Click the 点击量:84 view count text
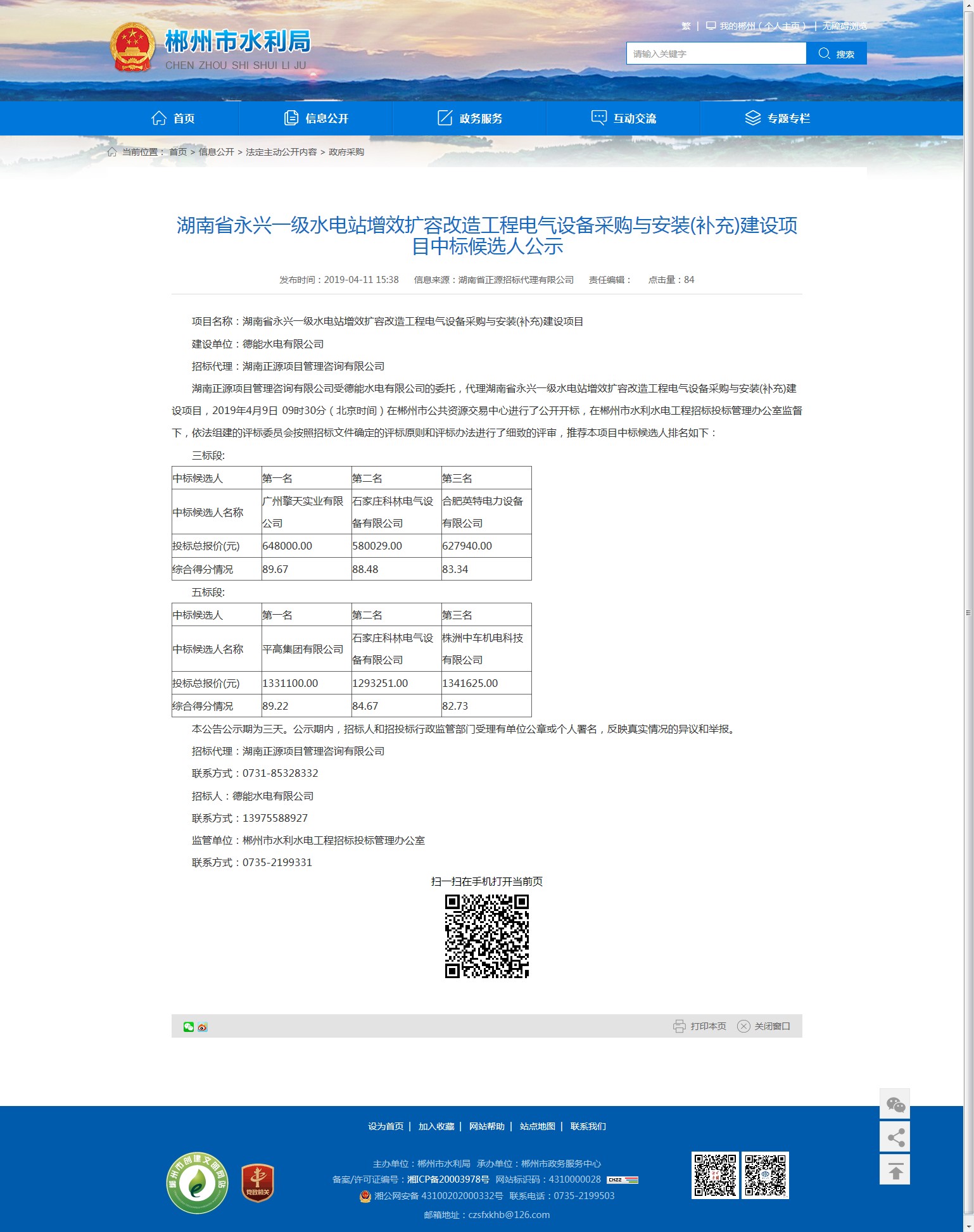The height and width of the screenshot is (1232, 974). [671, 280]
